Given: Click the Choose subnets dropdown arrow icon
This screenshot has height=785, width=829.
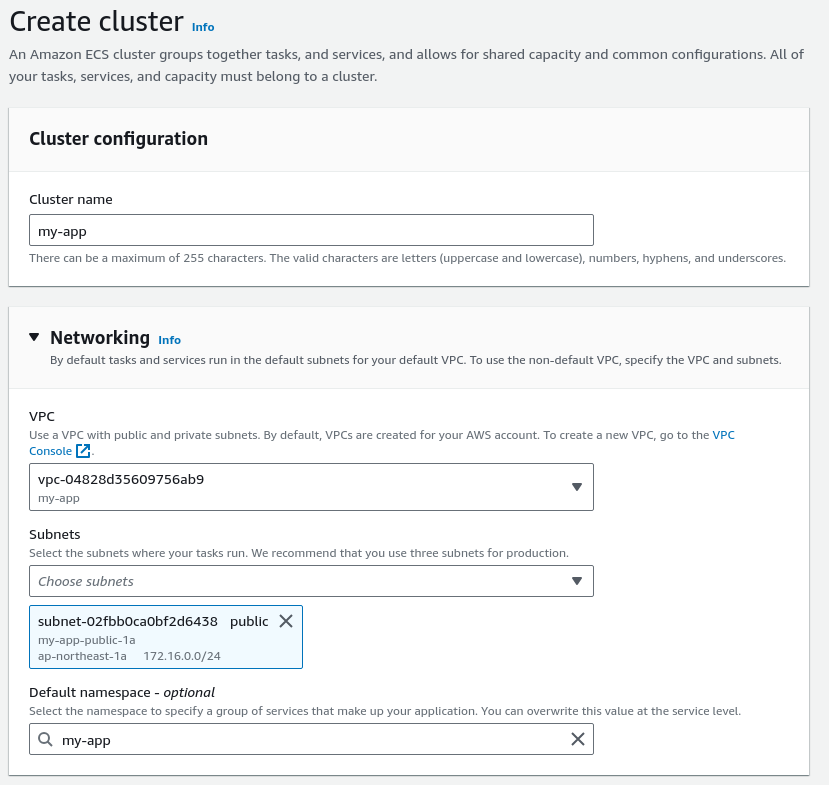Looking at the screenshot, I should coord(577,581).
